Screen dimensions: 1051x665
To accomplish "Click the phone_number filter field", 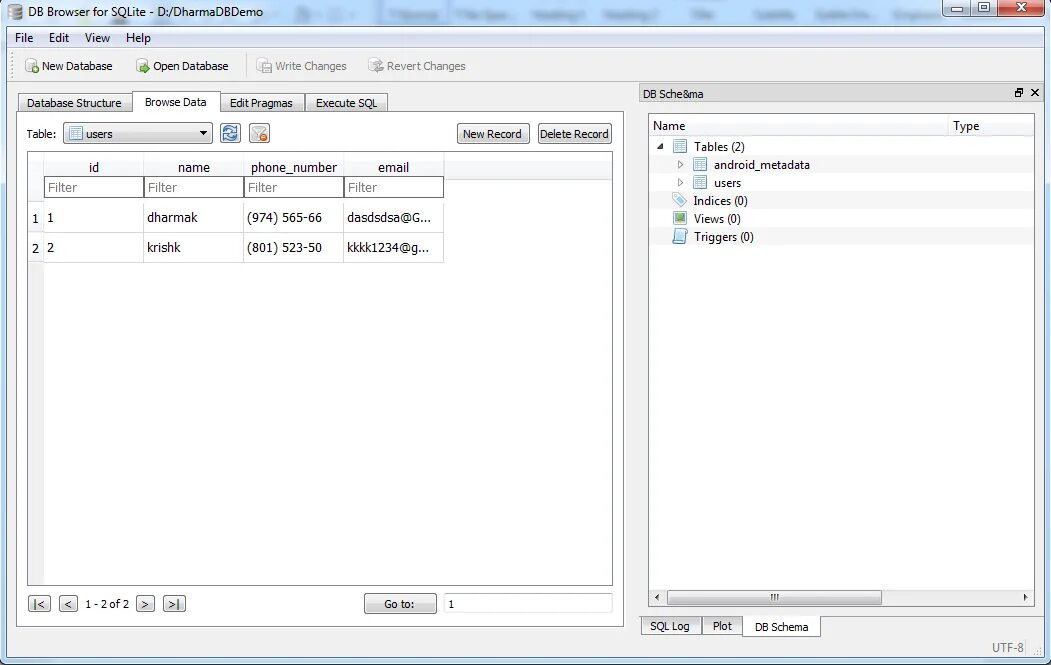I will pyautogui.click(x=294, y=187).
